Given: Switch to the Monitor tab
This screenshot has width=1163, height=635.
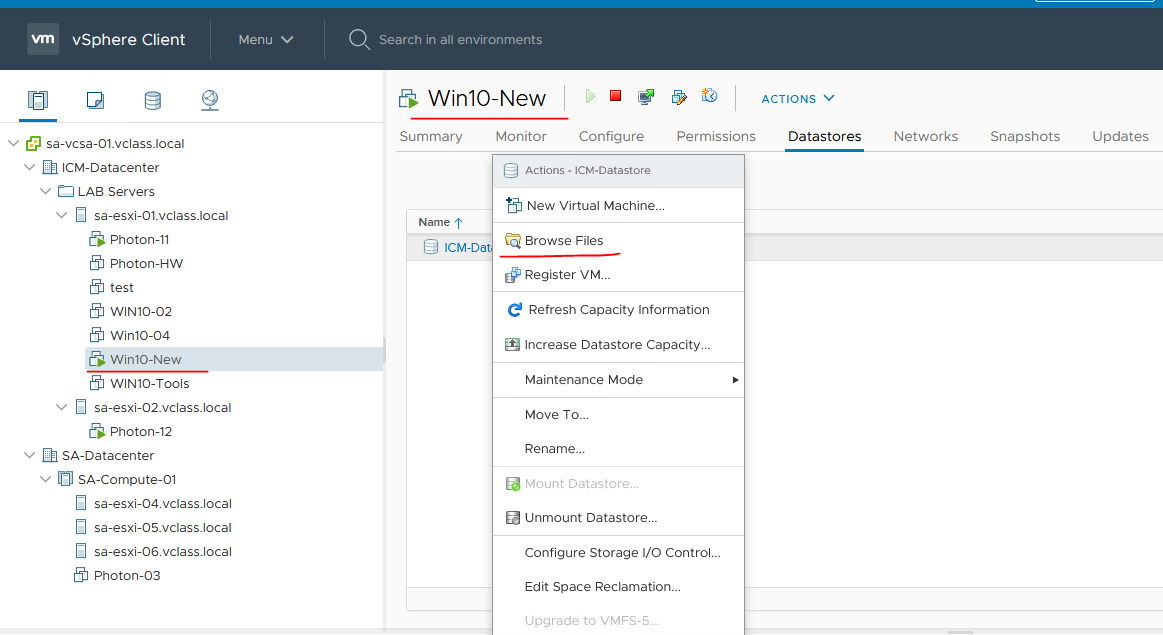Looking at the screenshot, I should pos(521,136).
